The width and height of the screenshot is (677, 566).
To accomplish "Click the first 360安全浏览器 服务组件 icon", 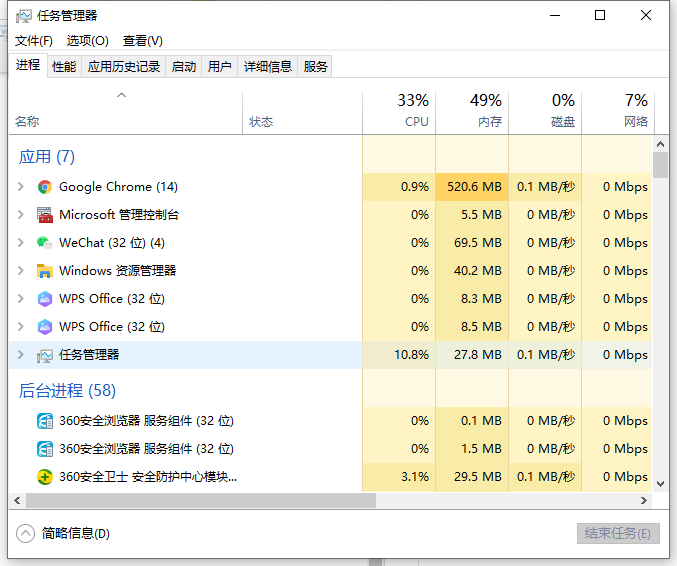I will pos(44,421).
